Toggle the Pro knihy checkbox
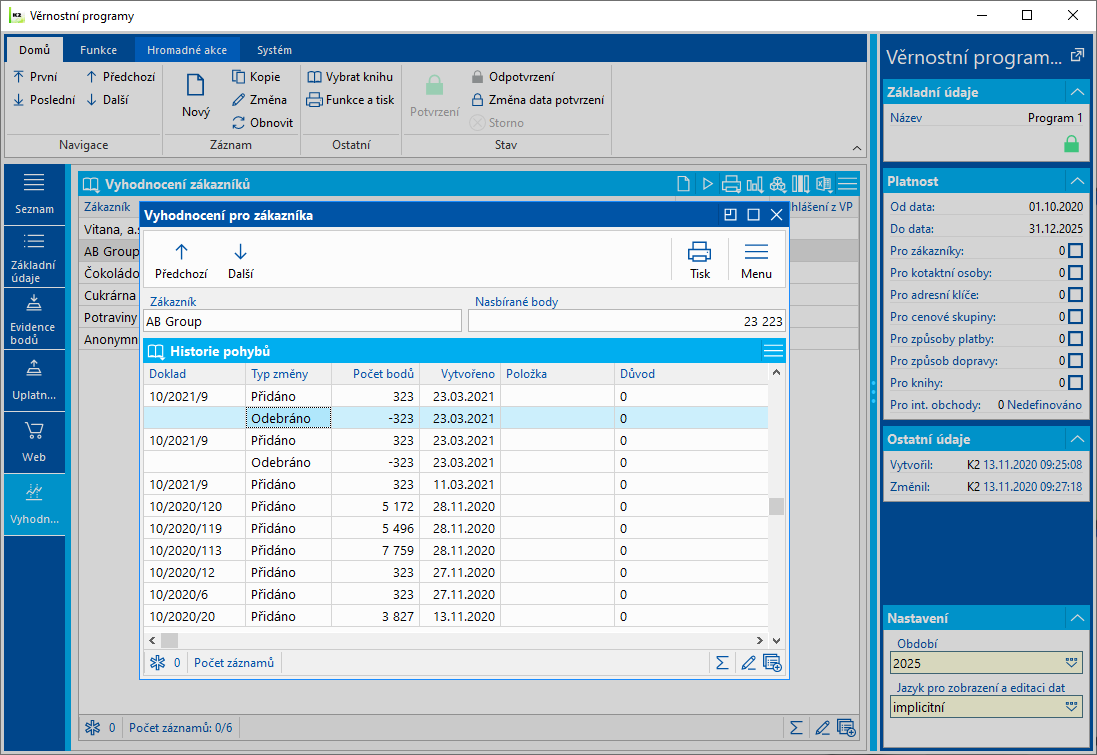This screenshot has width=1097, height=755. tap(1075, 383)
